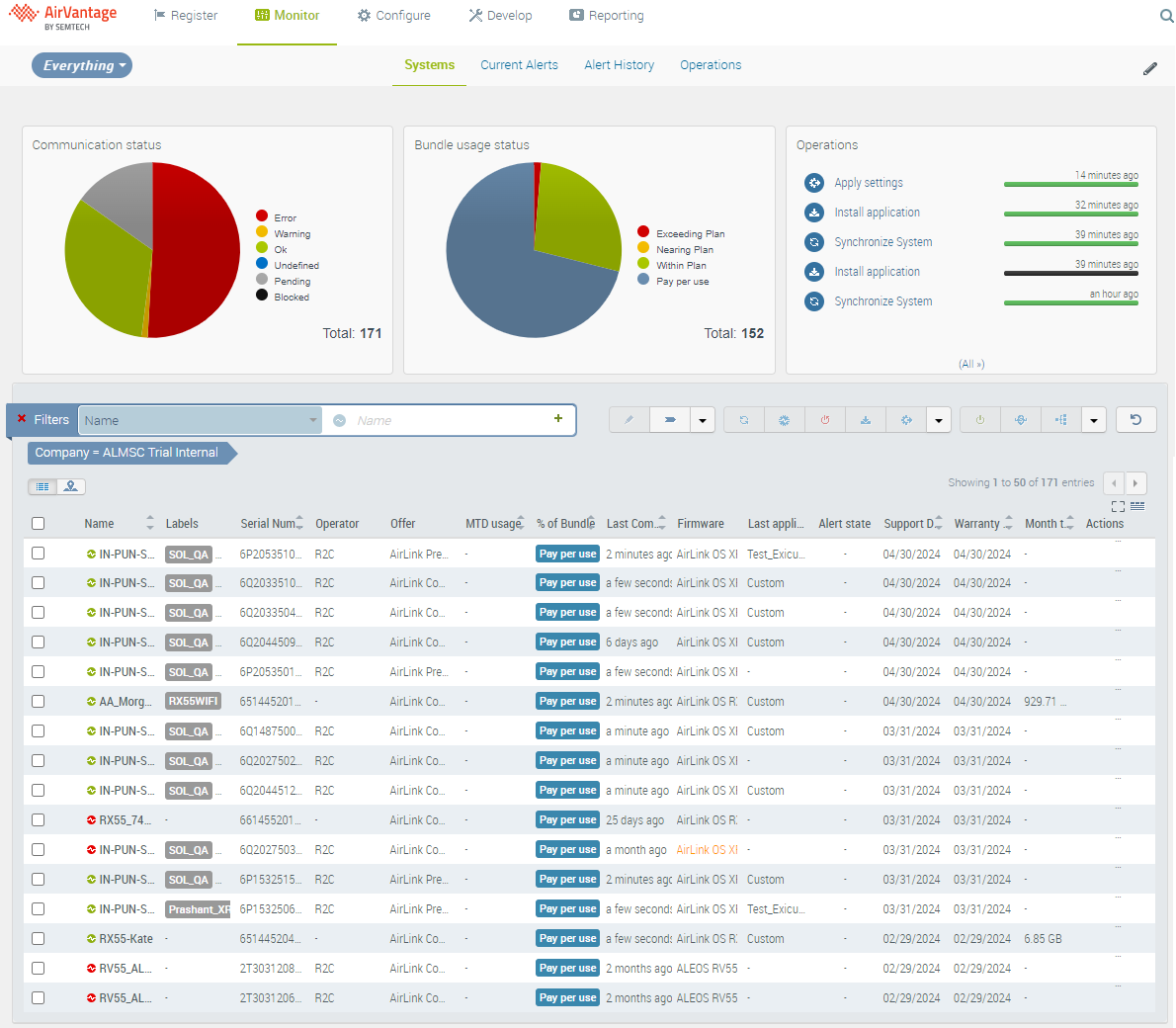Image resolution: width=1176 pixels, height=1028 pixels.
Task: Switch to map view icon
Action: (71, 486)
